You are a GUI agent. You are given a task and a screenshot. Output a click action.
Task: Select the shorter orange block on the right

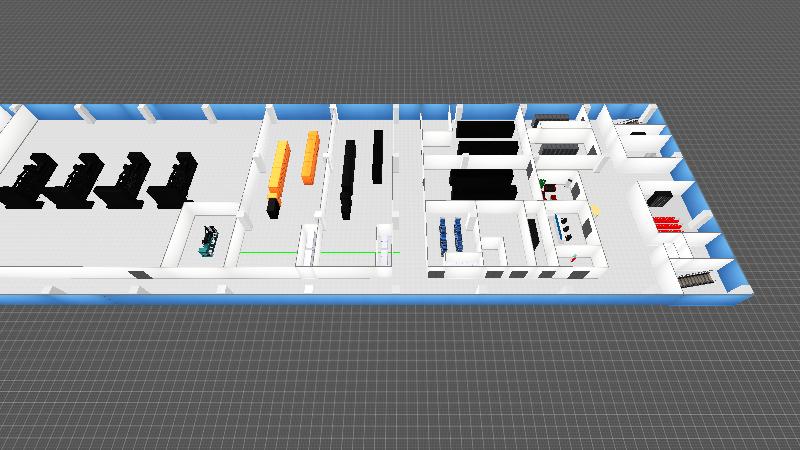tap(311, 158)
